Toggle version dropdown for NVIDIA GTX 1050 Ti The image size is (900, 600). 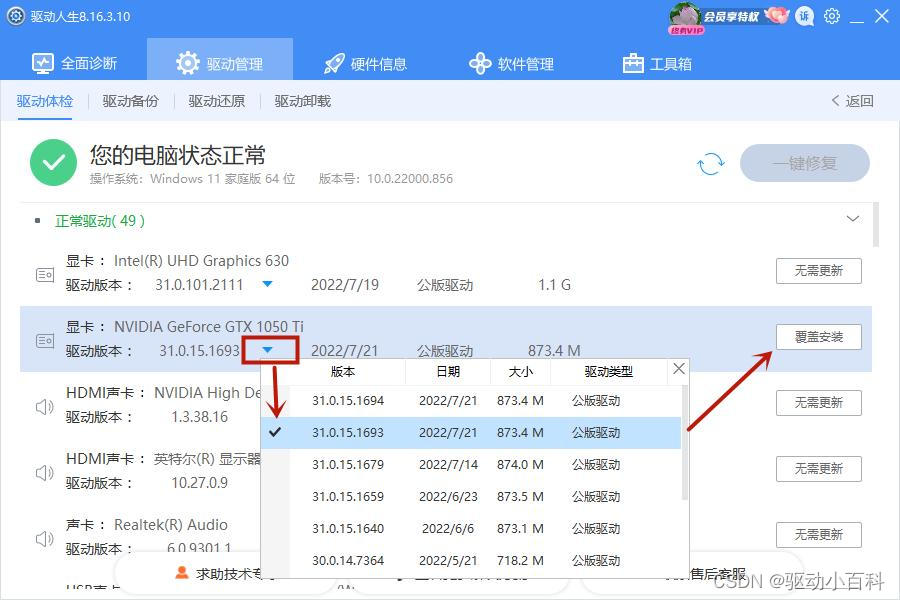click(x=267, y=350)
